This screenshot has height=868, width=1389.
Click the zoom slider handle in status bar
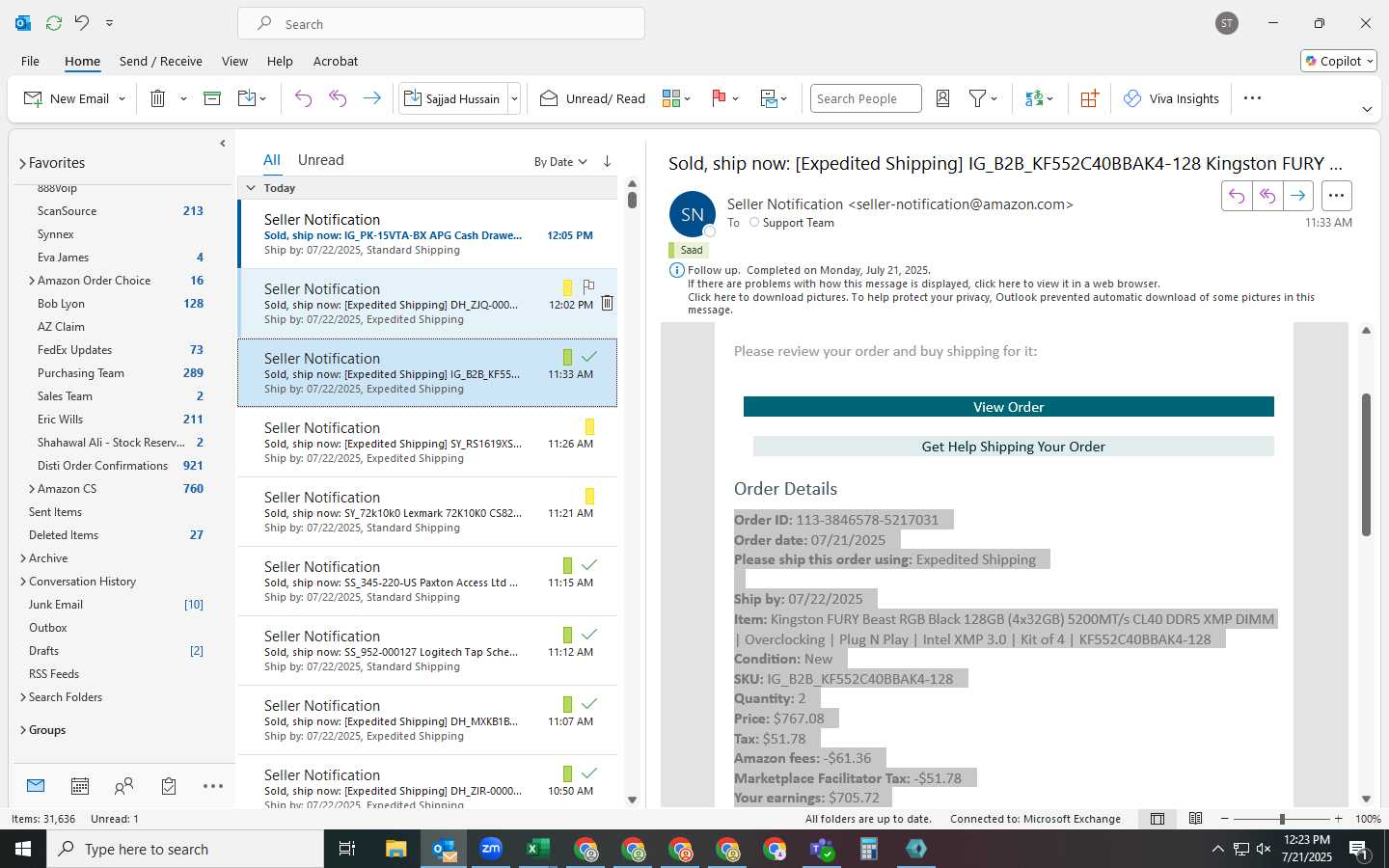click(1282, 819)
